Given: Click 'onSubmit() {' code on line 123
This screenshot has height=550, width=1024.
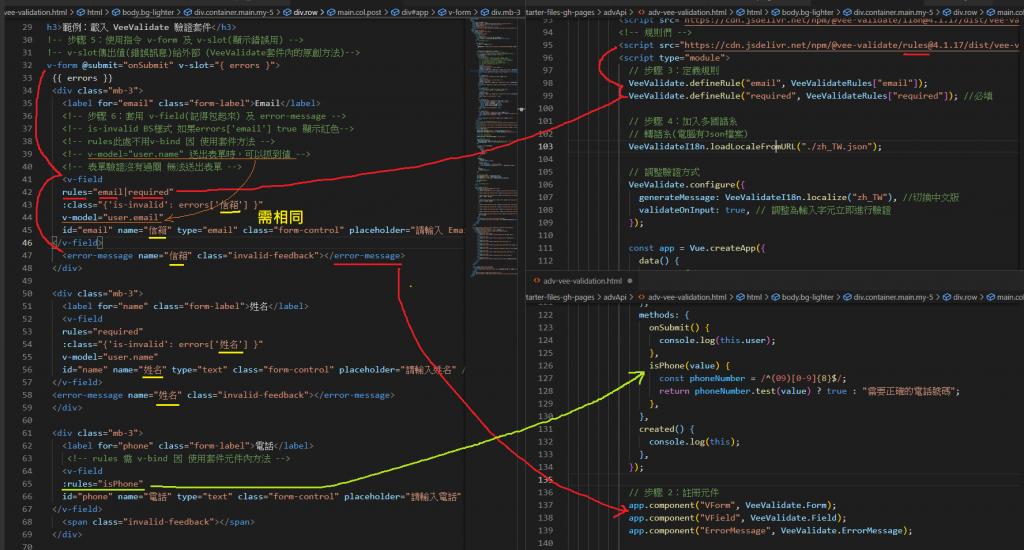Looking at the screenshot, I should [x=679, y=327].
